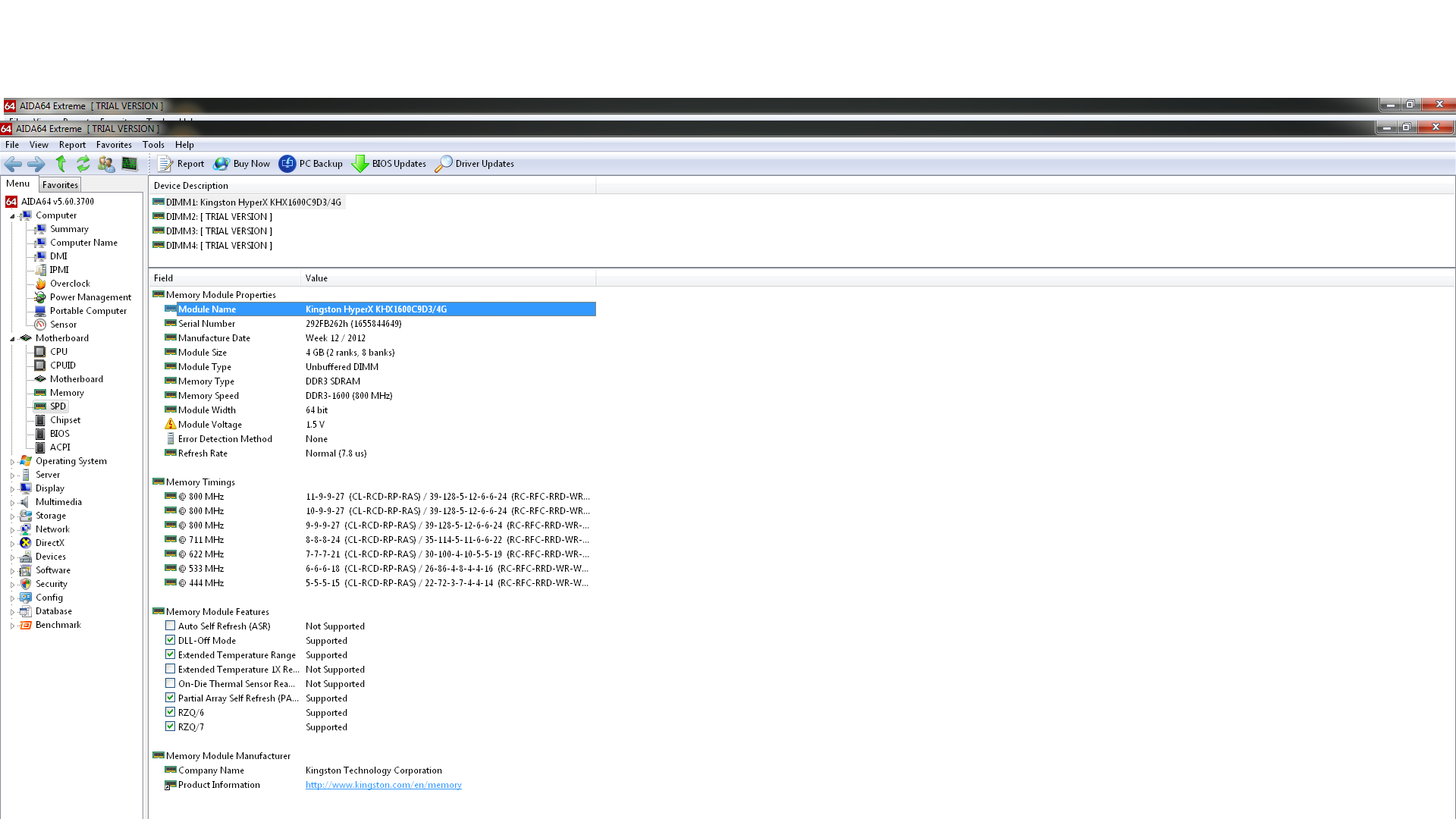Select CPU under Motherboard
This screenshot has height=819, width=1456.
pyautogui.click(x=58, y=352)
